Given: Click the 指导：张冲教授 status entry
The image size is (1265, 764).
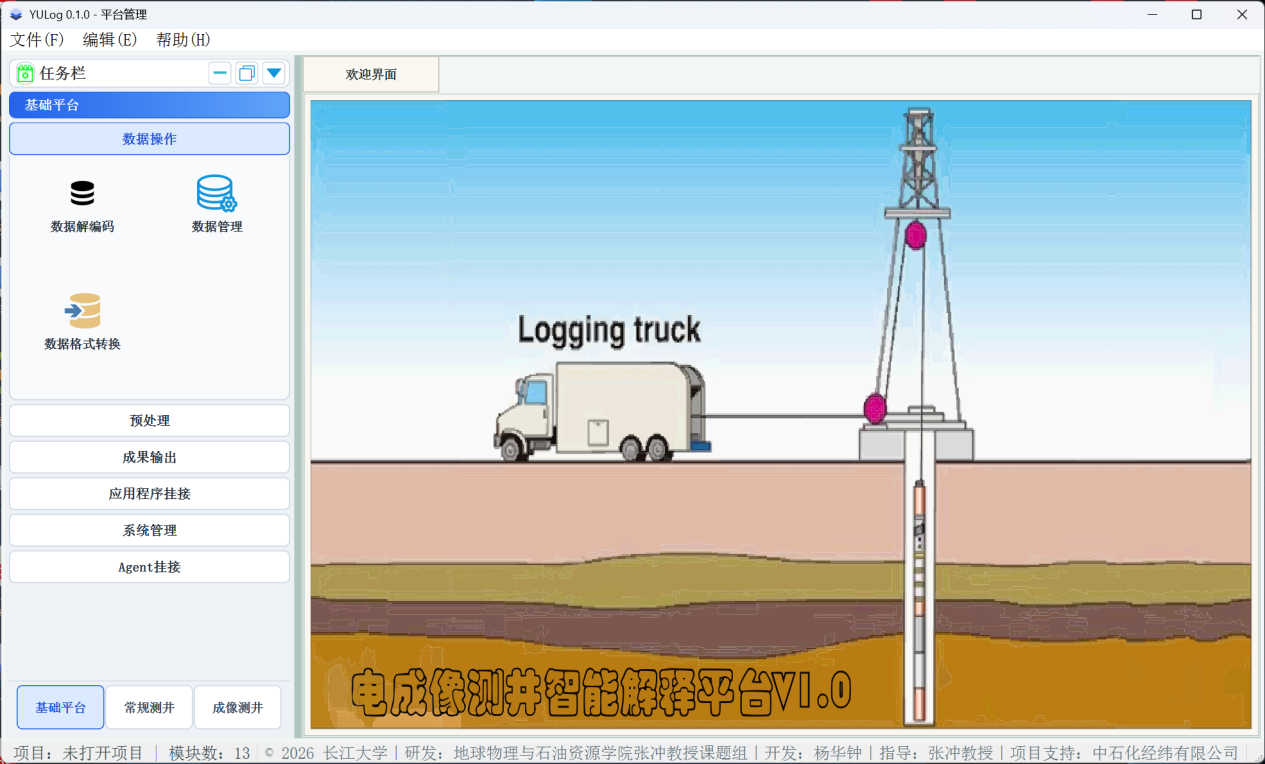Looking at the screenshot, I should [x=936, y=753].
